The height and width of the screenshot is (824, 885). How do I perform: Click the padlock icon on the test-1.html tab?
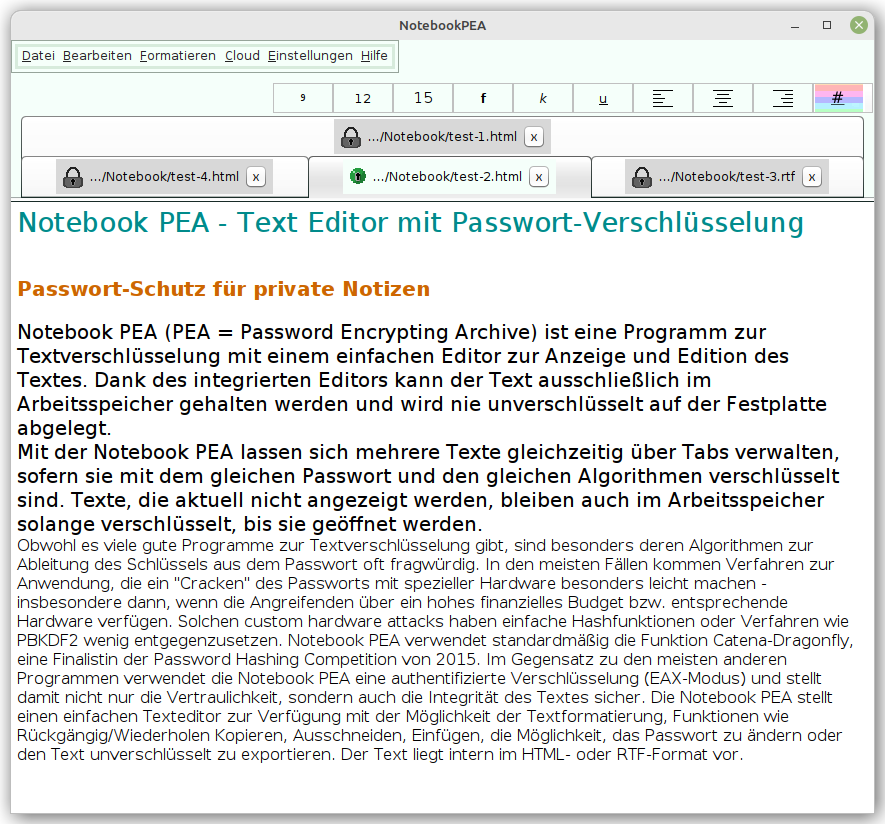pyautogui.click(x=352, y=135)
